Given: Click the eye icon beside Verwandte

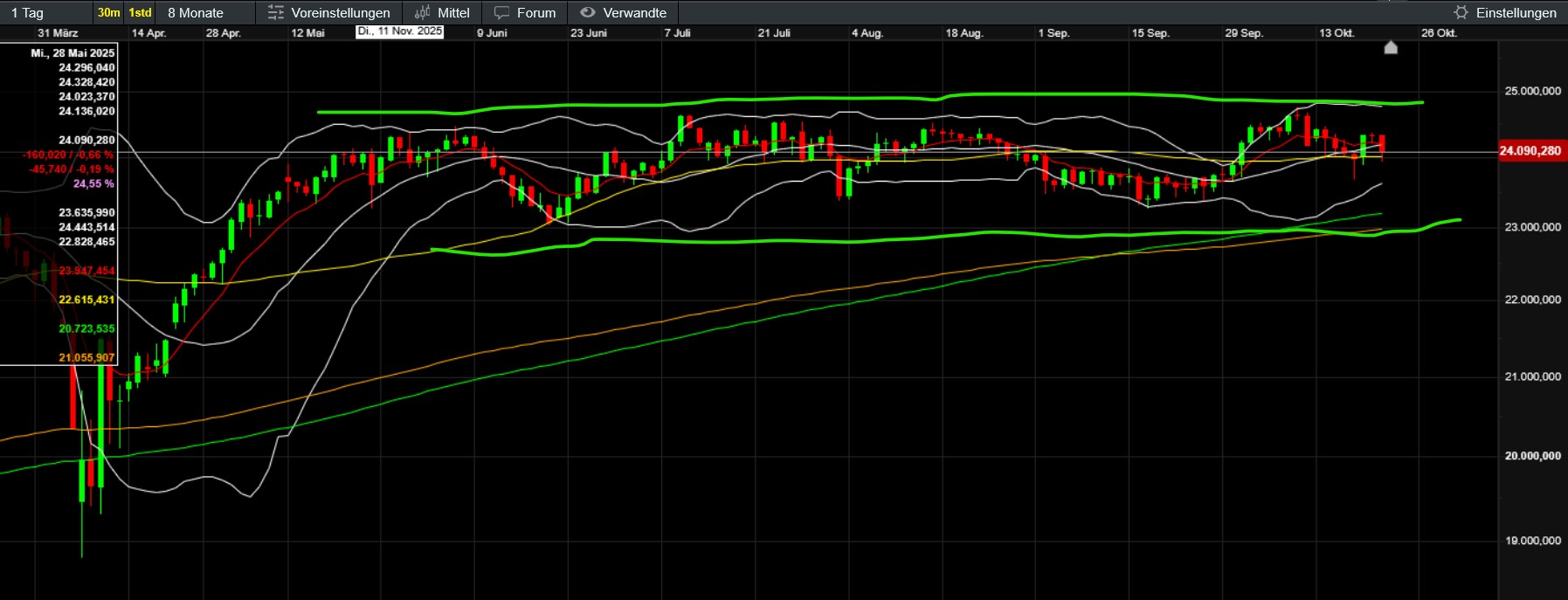Looking at the screenshot, I should [588, 12].
